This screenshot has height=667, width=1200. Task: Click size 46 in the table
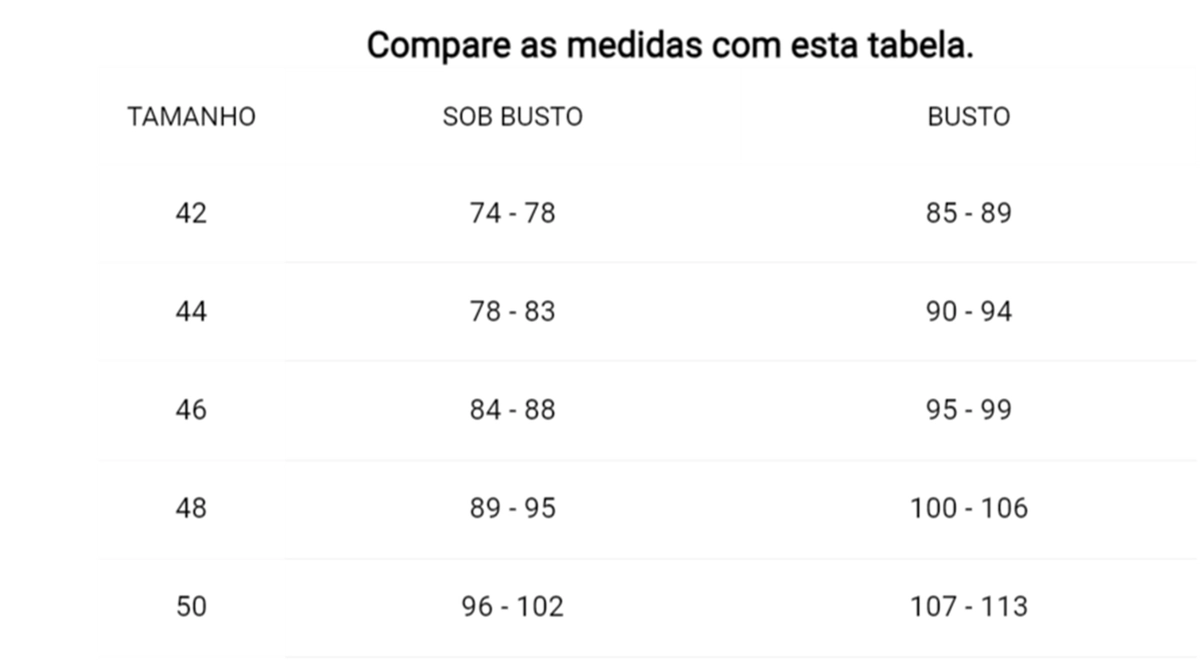[191, 410]
